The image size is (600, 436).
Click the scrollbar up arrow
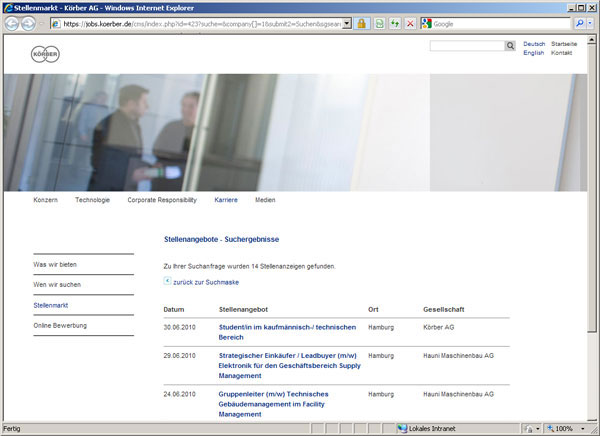(592, 39)
